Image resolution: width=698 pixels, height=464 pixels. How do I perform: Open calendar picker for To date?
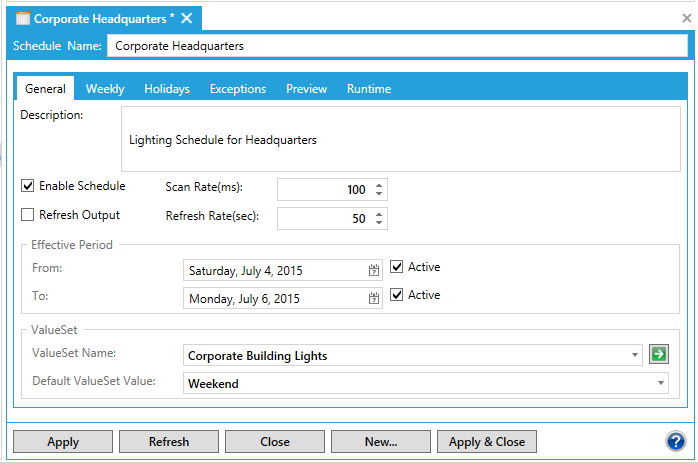click(374, 298)
